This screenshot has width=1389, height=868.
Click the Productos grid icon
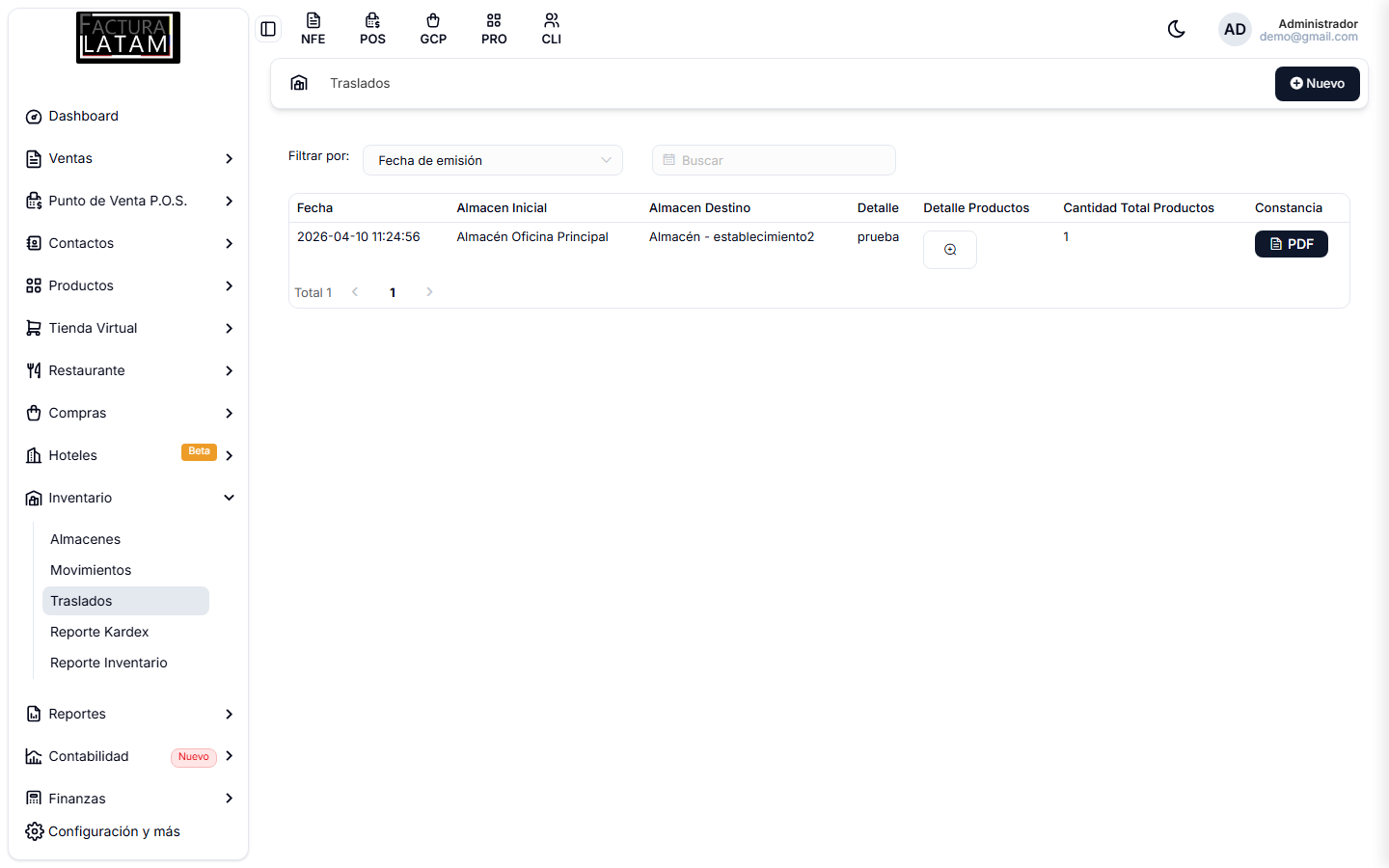[34, 286]
